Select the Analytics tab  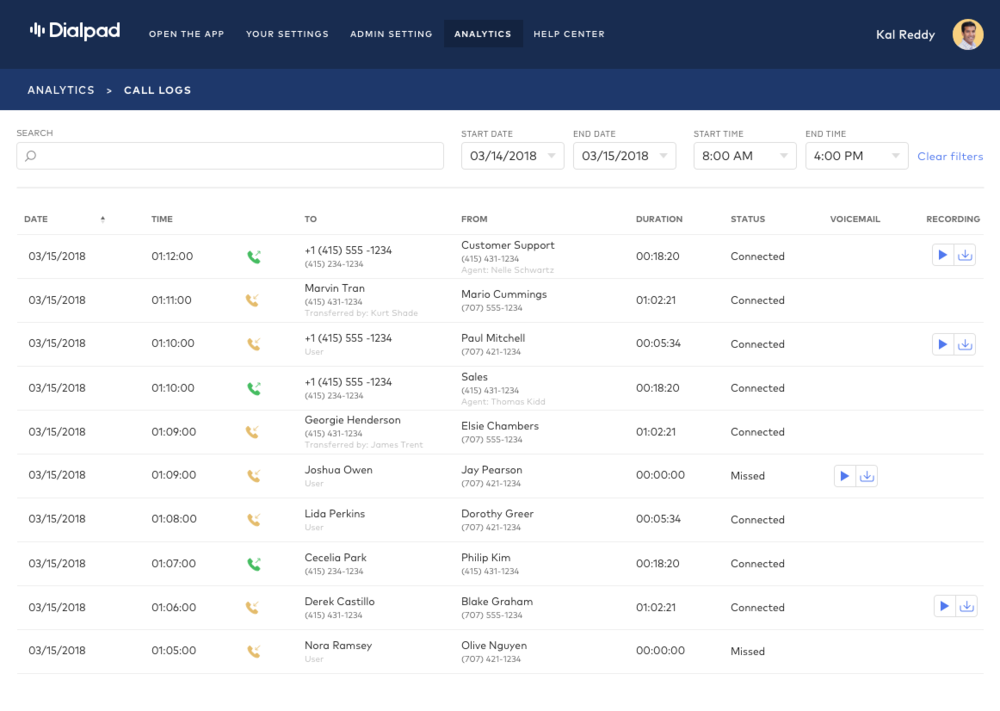tap(483, 34)
